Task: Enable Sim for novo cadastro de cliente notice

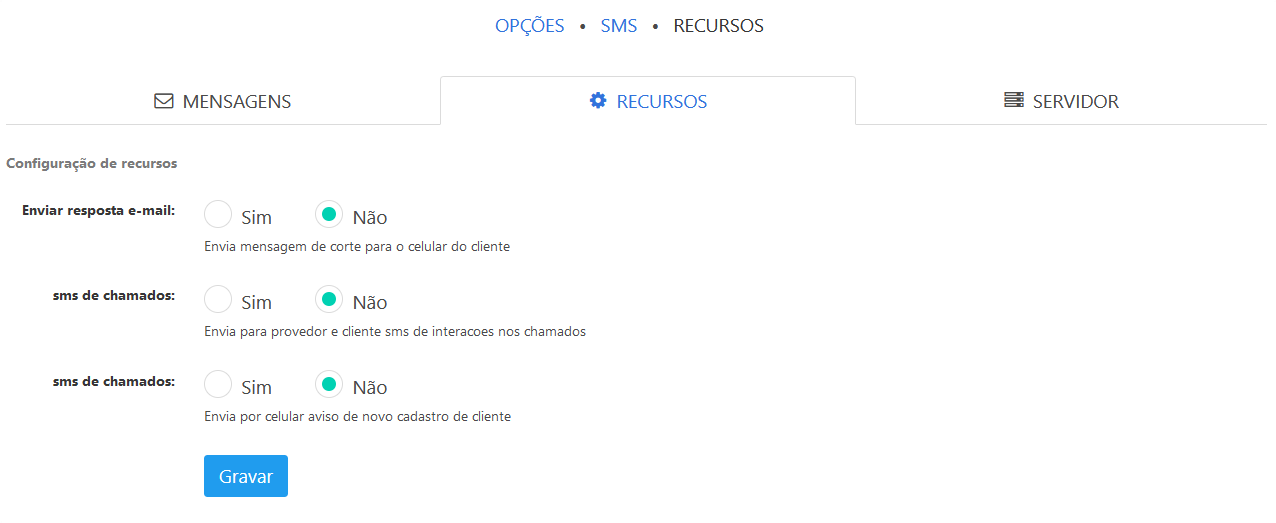Action: (x=218, y=385)
